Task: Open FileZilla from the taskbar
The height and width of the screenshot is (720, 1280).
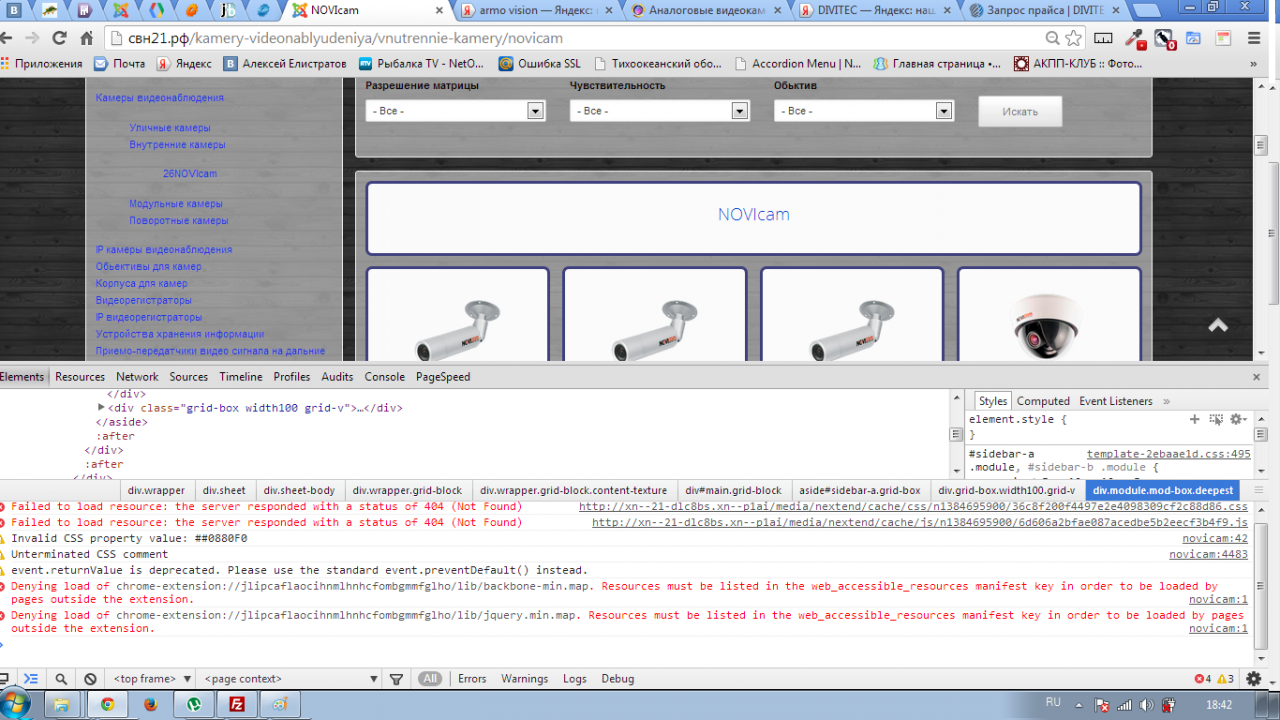Action: click(237, 704)
